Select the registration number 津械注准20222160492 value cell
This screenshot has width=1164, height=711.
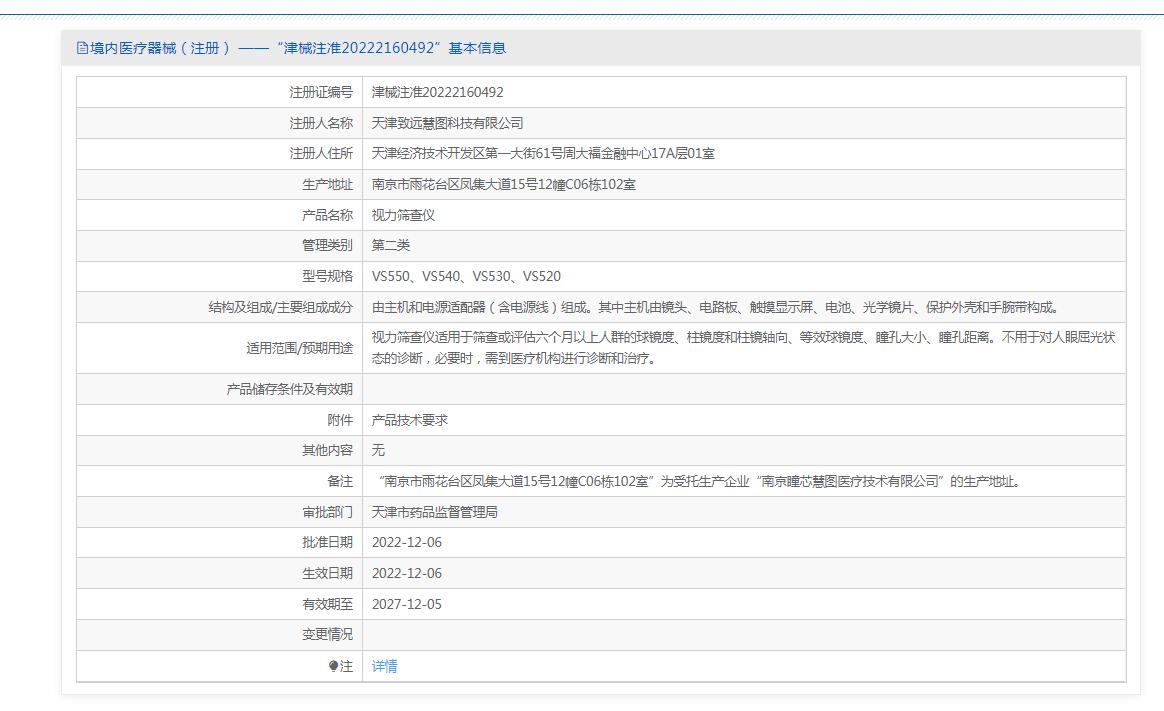[437, 92]
